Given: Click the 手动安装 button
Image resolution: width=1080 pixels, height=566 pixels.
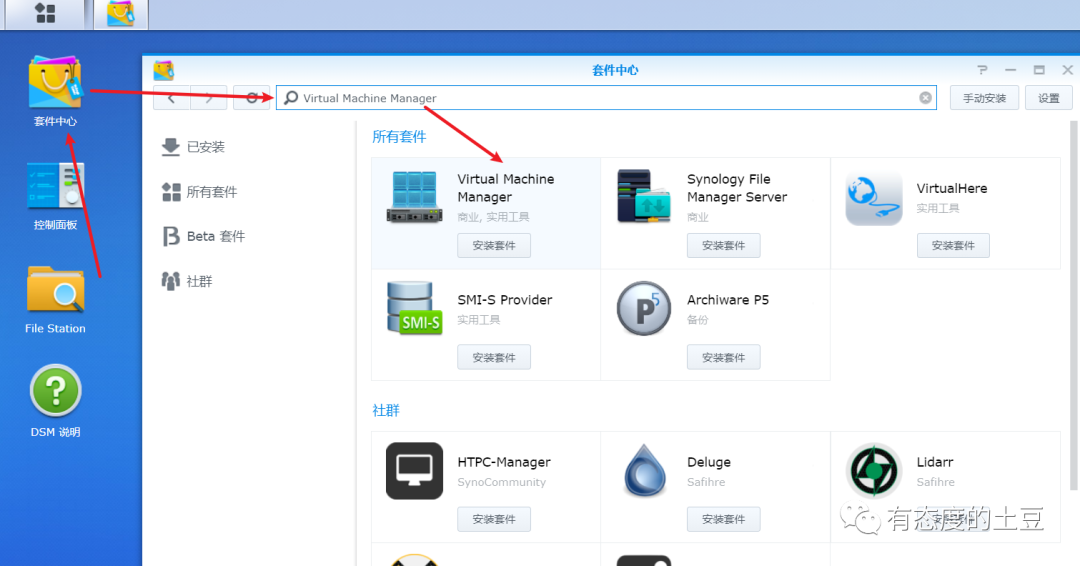Looking at the screenshot, I should pos(984,98).
